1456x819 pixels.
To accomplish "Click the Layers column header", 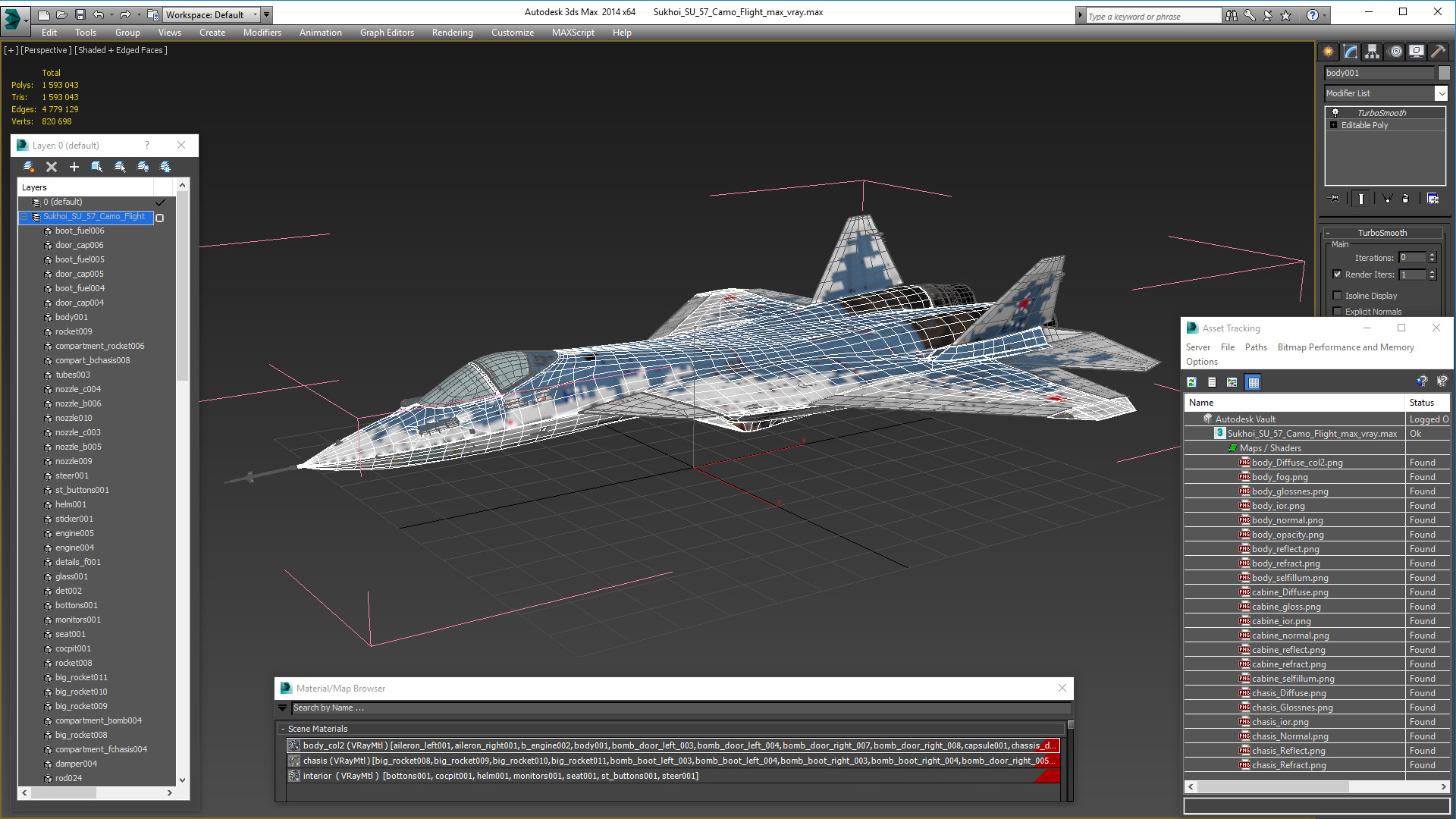I will pos(86,187).
